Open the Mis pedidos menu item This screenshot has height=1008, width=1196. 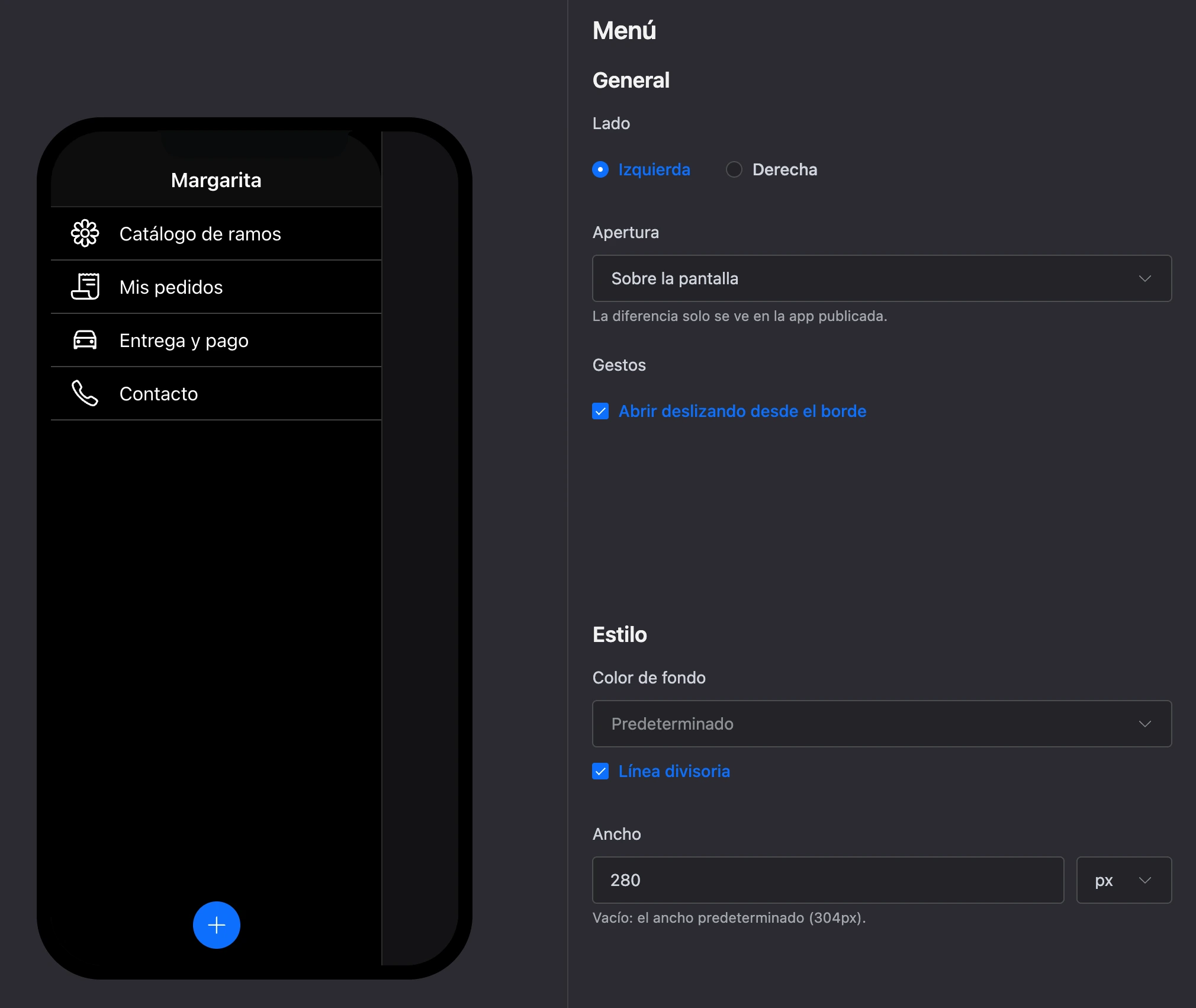tap(216, 287)
